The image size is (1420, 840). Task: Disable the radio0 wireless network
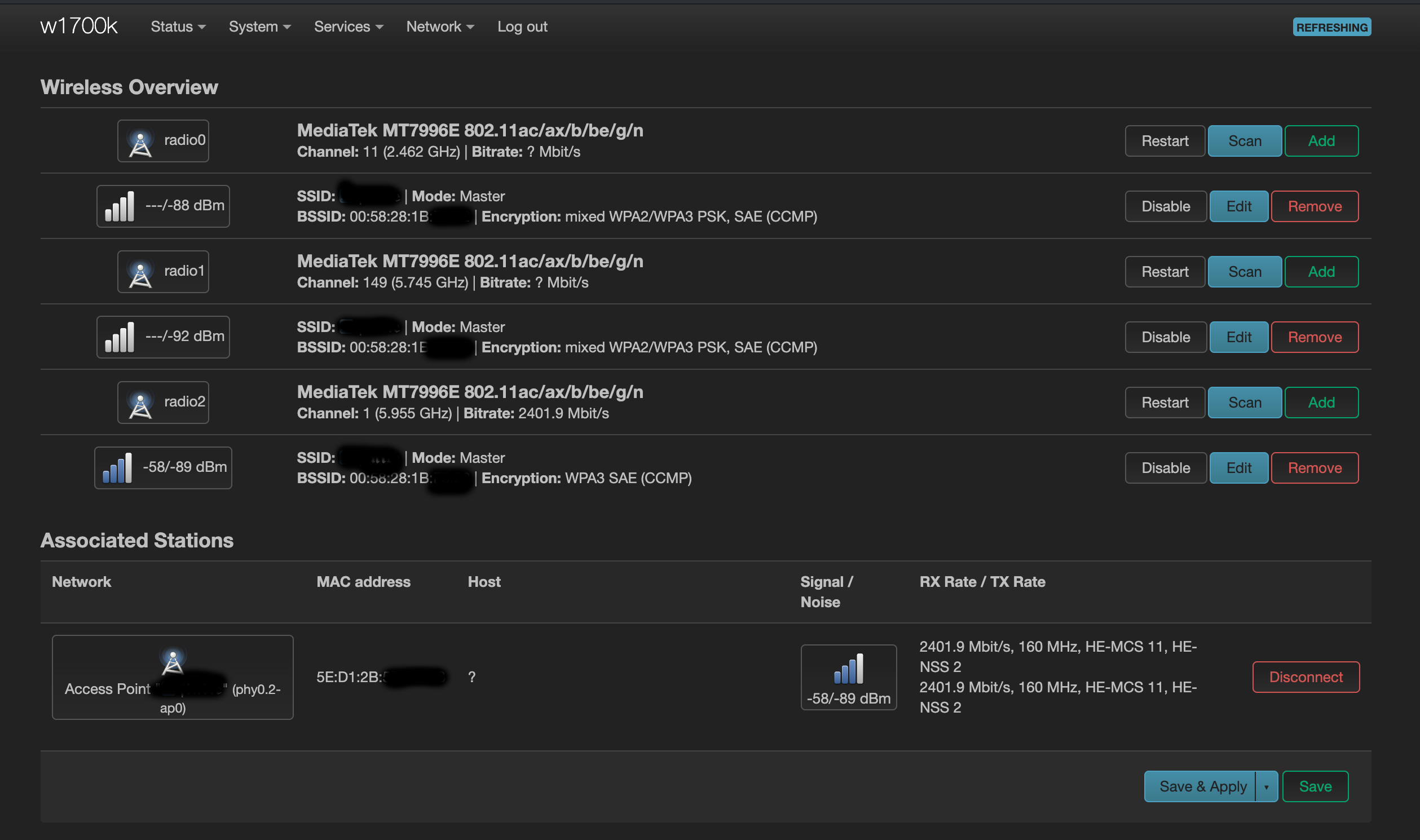1165,206
